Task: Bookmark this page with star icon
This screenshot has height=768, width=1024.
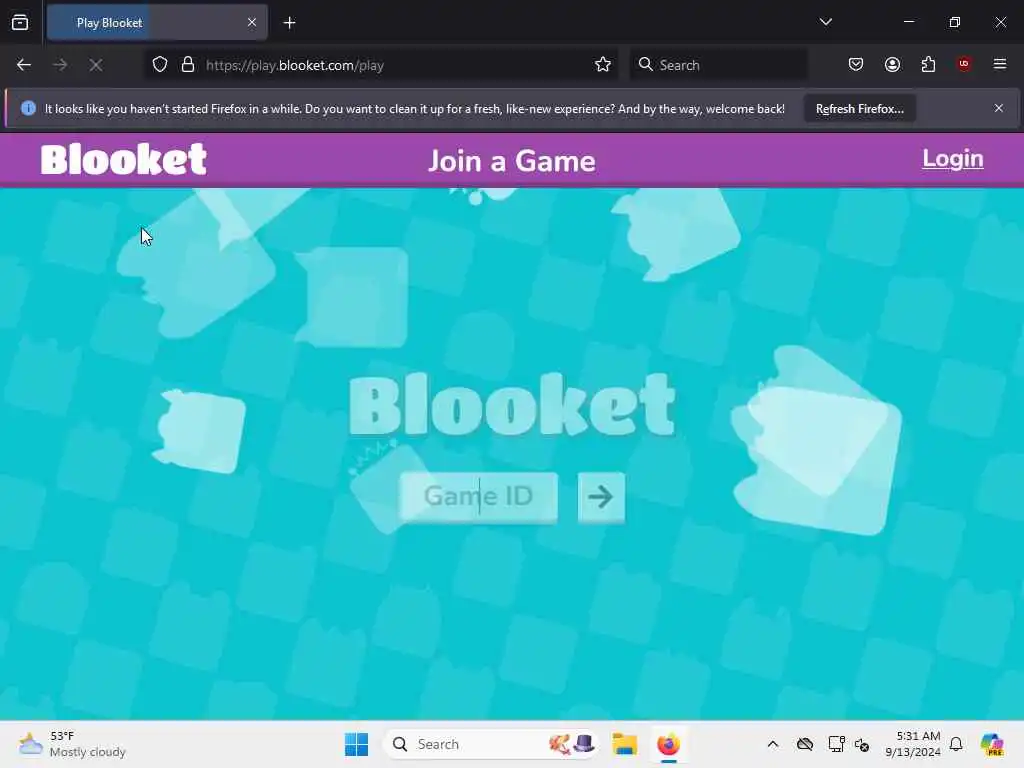Action: tap(603, 65)
